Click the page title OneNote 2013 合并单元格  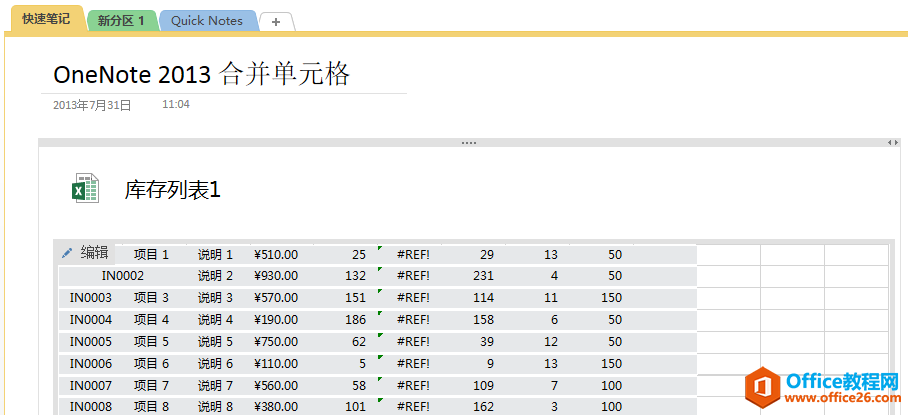(202, 75)
